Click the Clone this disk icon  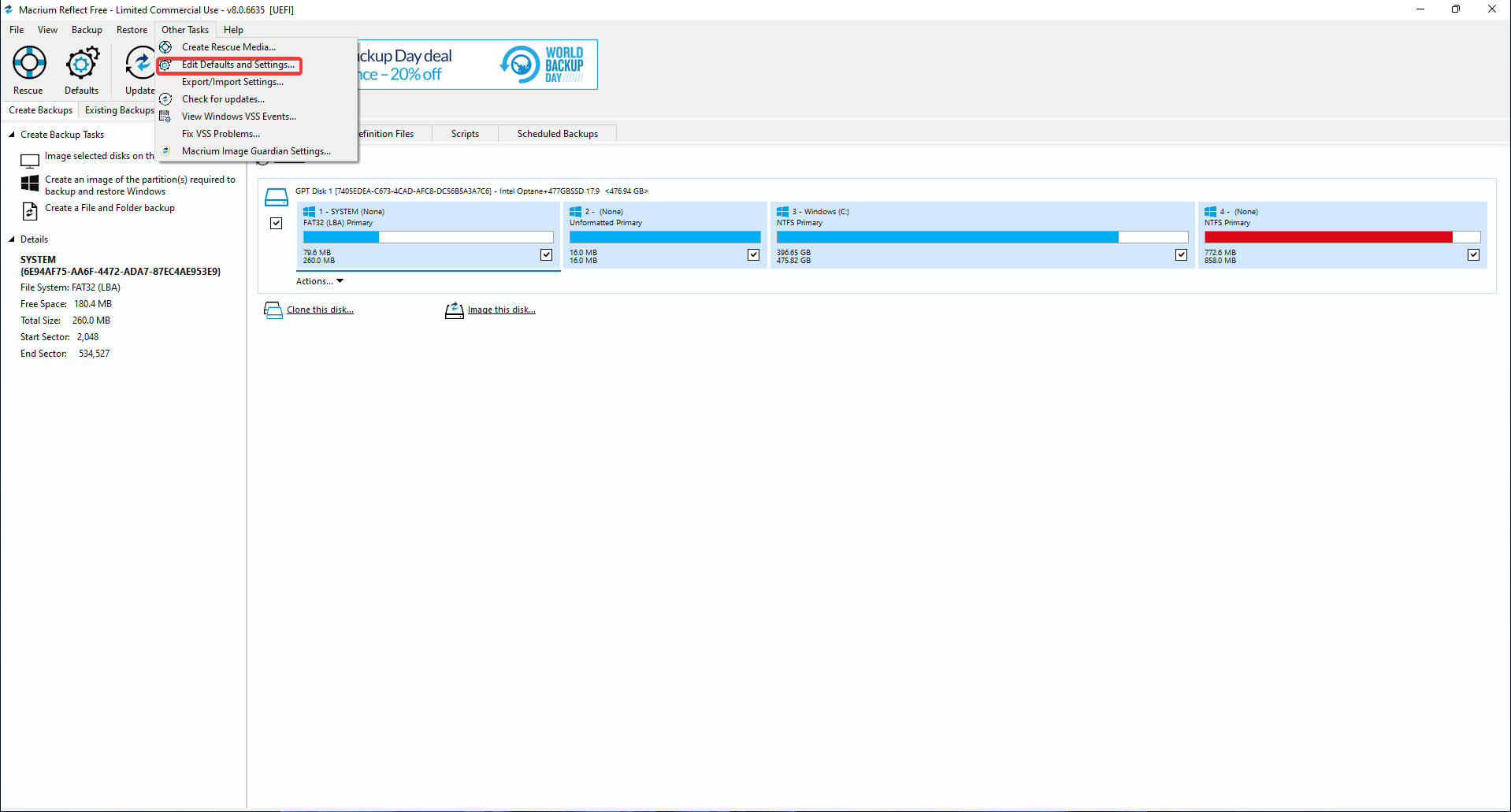pyautogui.click(x=273, y=310)
